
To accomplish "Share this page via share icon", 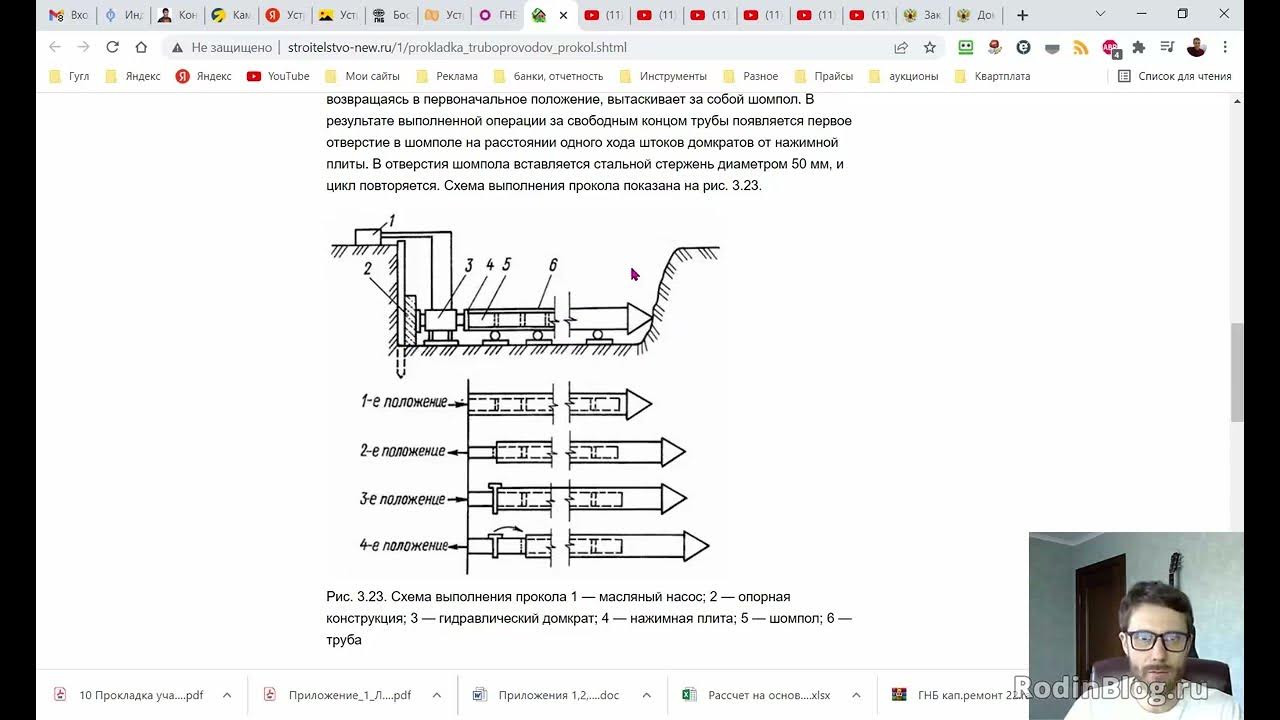I will point(901,47).
